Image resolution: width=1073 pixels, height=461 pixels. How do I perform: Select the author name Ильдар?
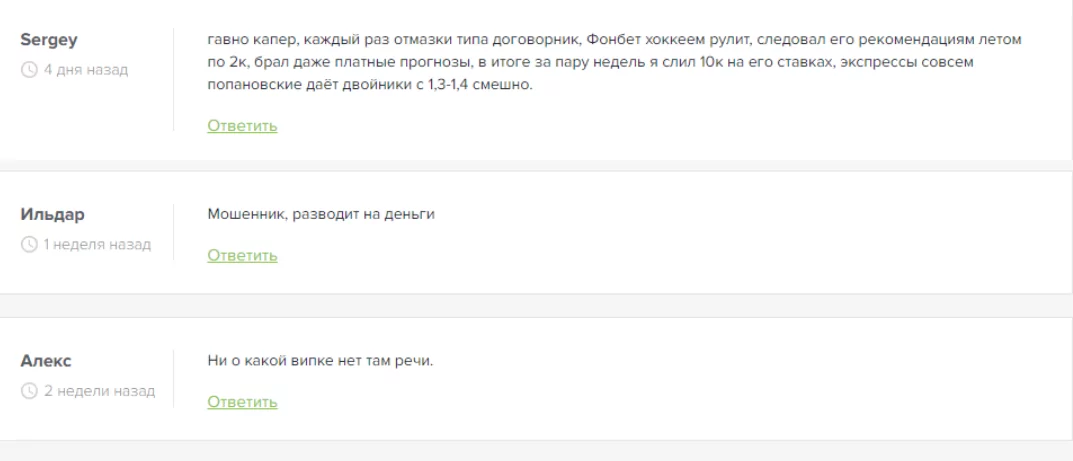(x=52, y=214)
